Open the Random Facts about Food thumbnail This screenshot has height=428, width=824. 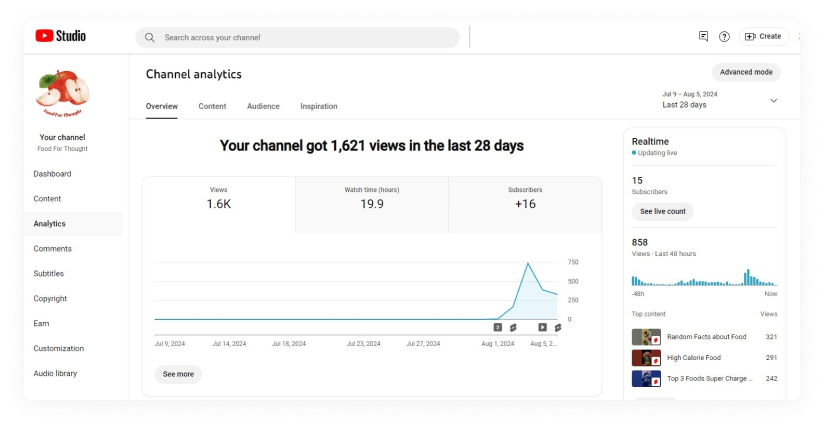[646, 337]
